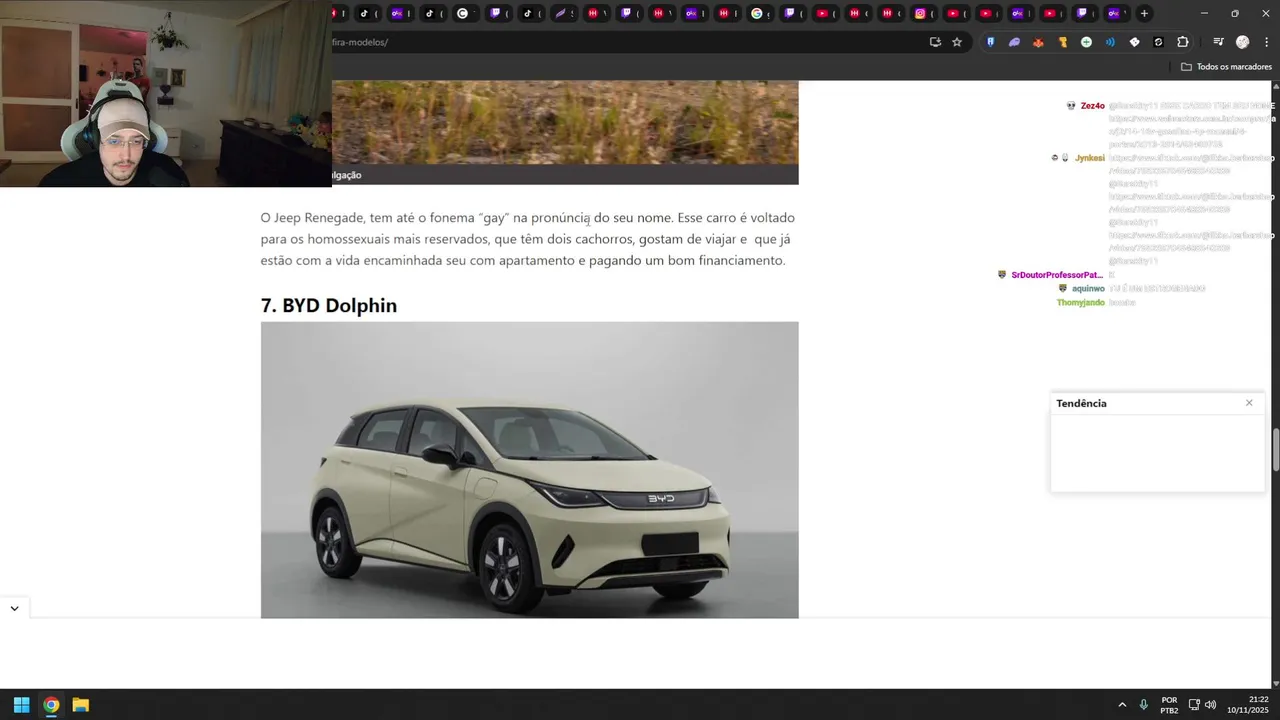This screenshot has height=720, width=1280.
Task: Open the media control button
Action: [x=1218, y=42]
